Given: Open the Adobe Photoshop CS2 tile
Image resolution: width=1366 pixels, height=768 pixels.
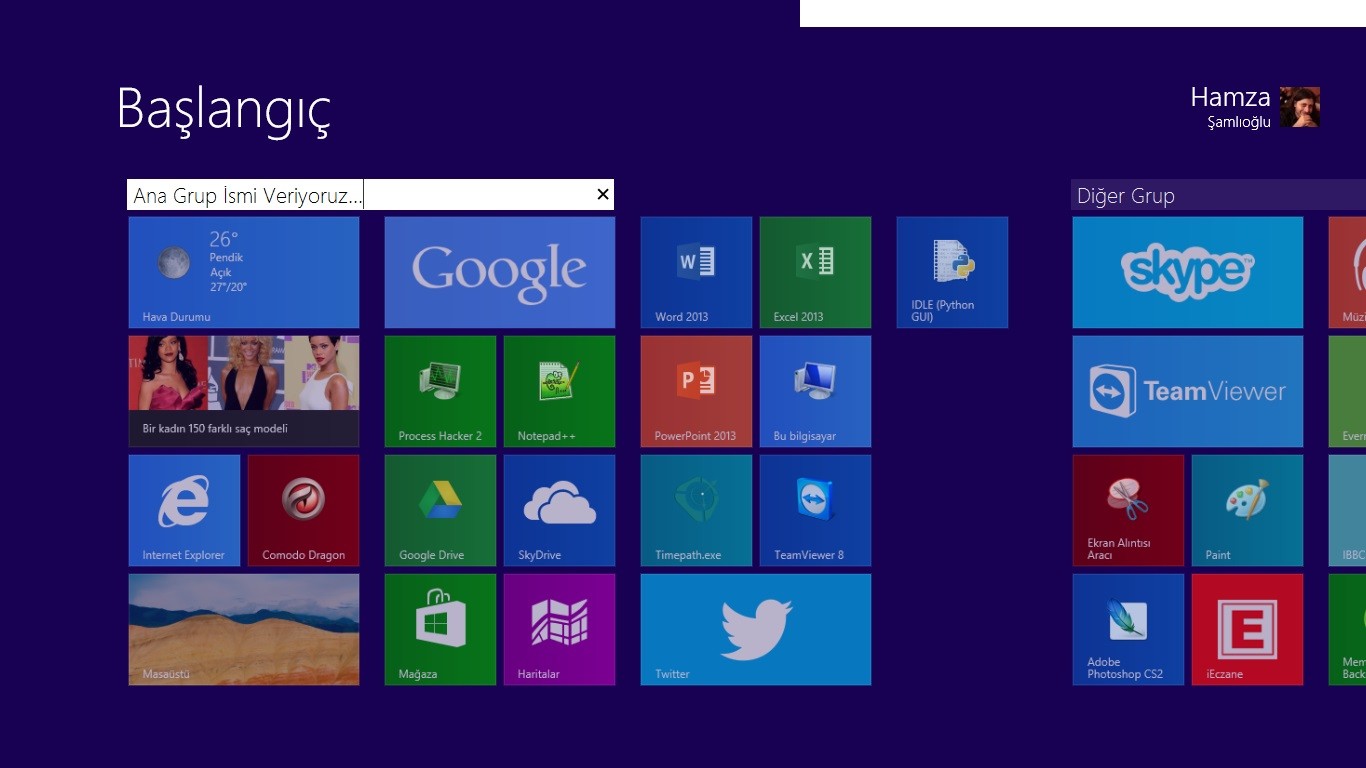Looking at the screenshot, I should pyautogui.click(x=1128, y=629).
